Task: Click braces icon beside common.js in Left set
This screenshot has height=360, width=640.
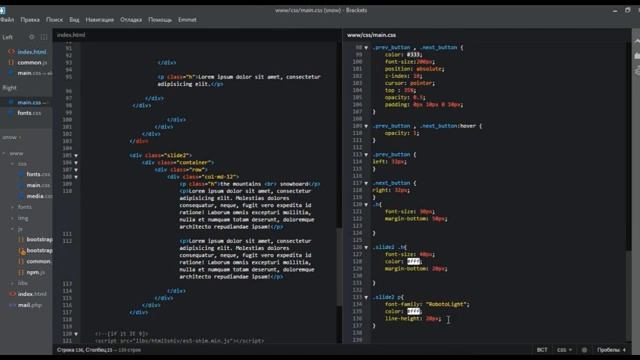Action: [x=11, y=62]
